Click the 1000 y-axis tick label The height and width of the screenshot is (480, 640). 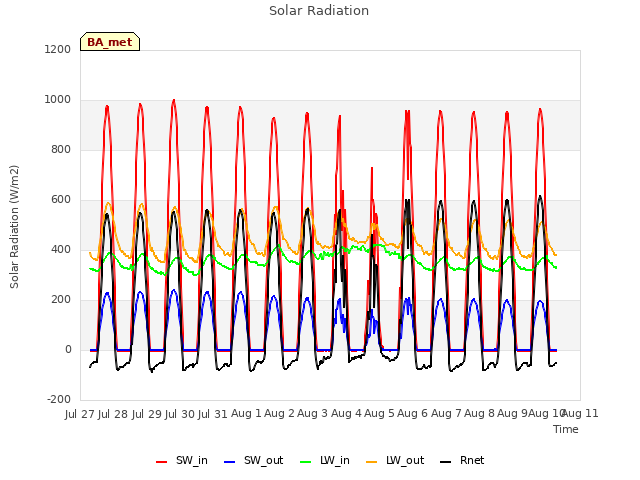click(58, 100)
